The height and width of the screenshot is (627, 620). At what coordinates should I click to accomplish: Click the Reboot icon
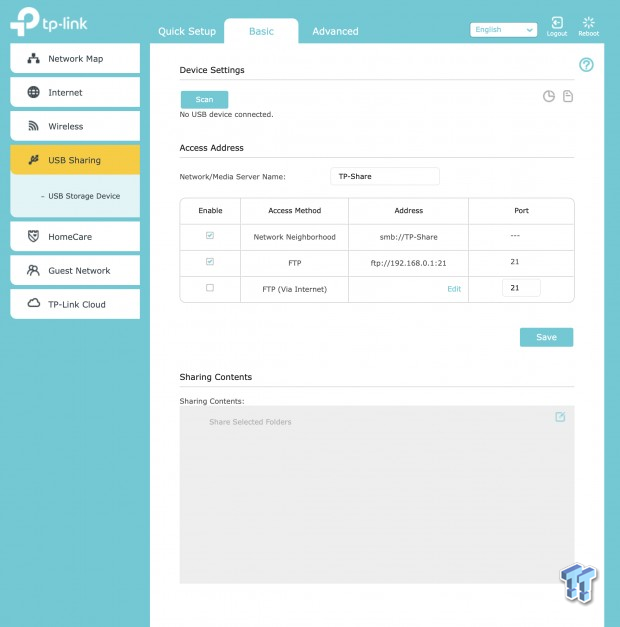(588, 23)
